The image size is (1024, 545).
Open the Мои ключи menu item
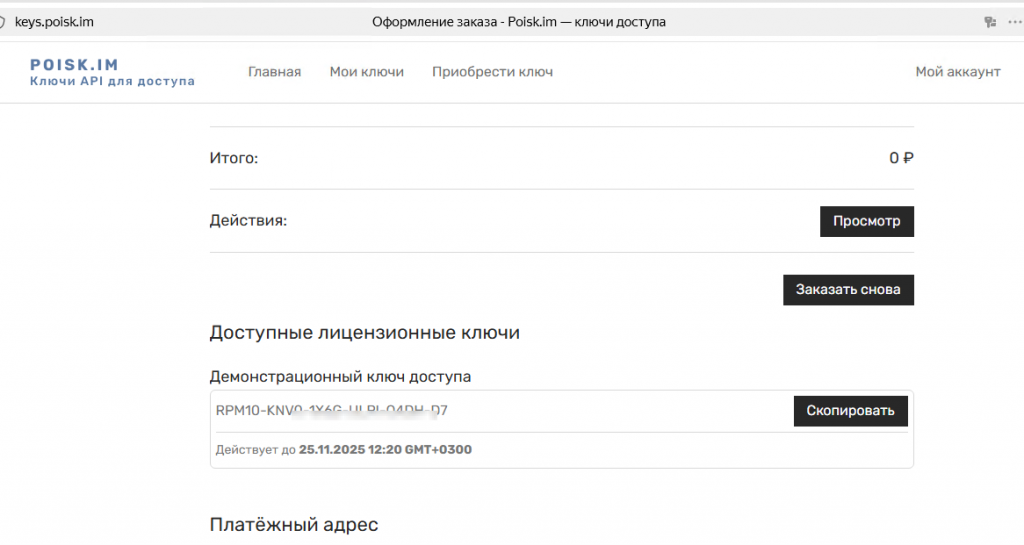coord(366,72)
